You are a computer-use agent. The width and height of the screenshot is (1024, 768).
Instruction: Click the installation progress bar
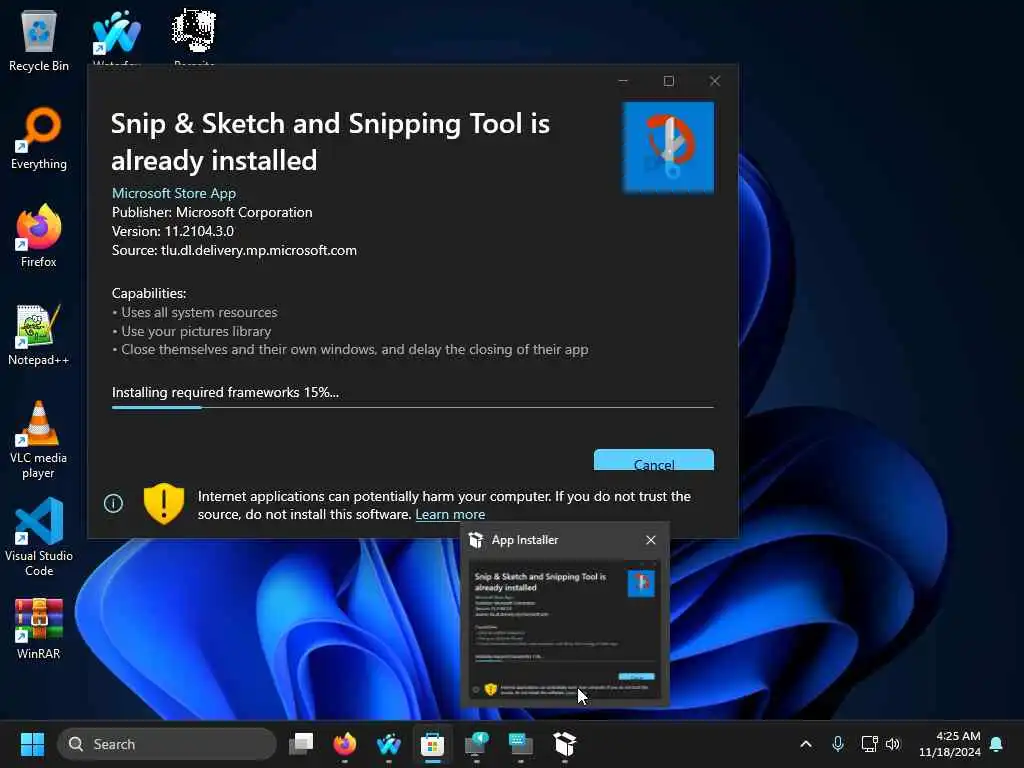click(x=413, y=407)
